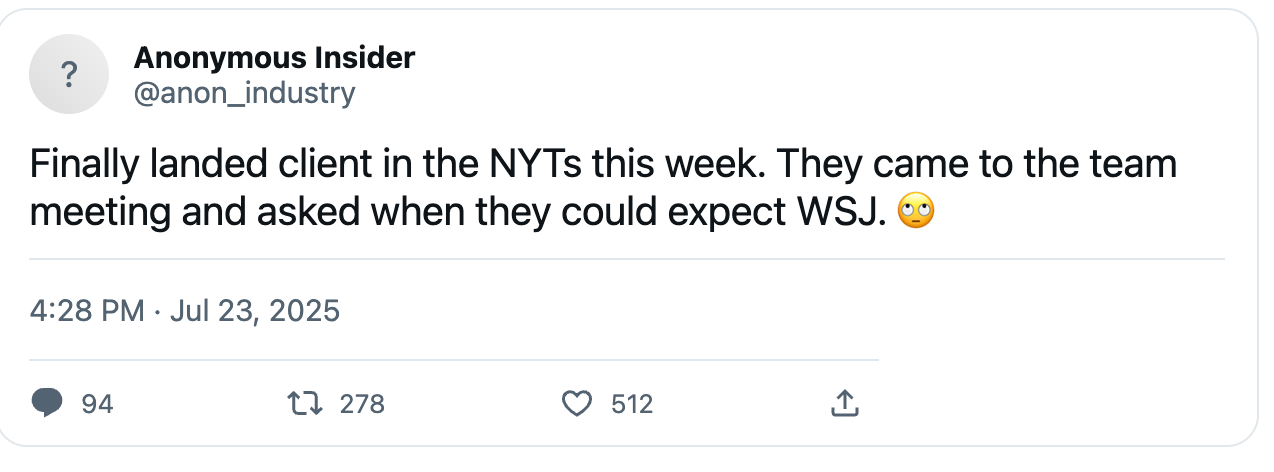Image resolution: width=1274 pixels, height=472 pixels.
Task: Click the tweet's first line starting Finally landed
Action: click(604, 165)
